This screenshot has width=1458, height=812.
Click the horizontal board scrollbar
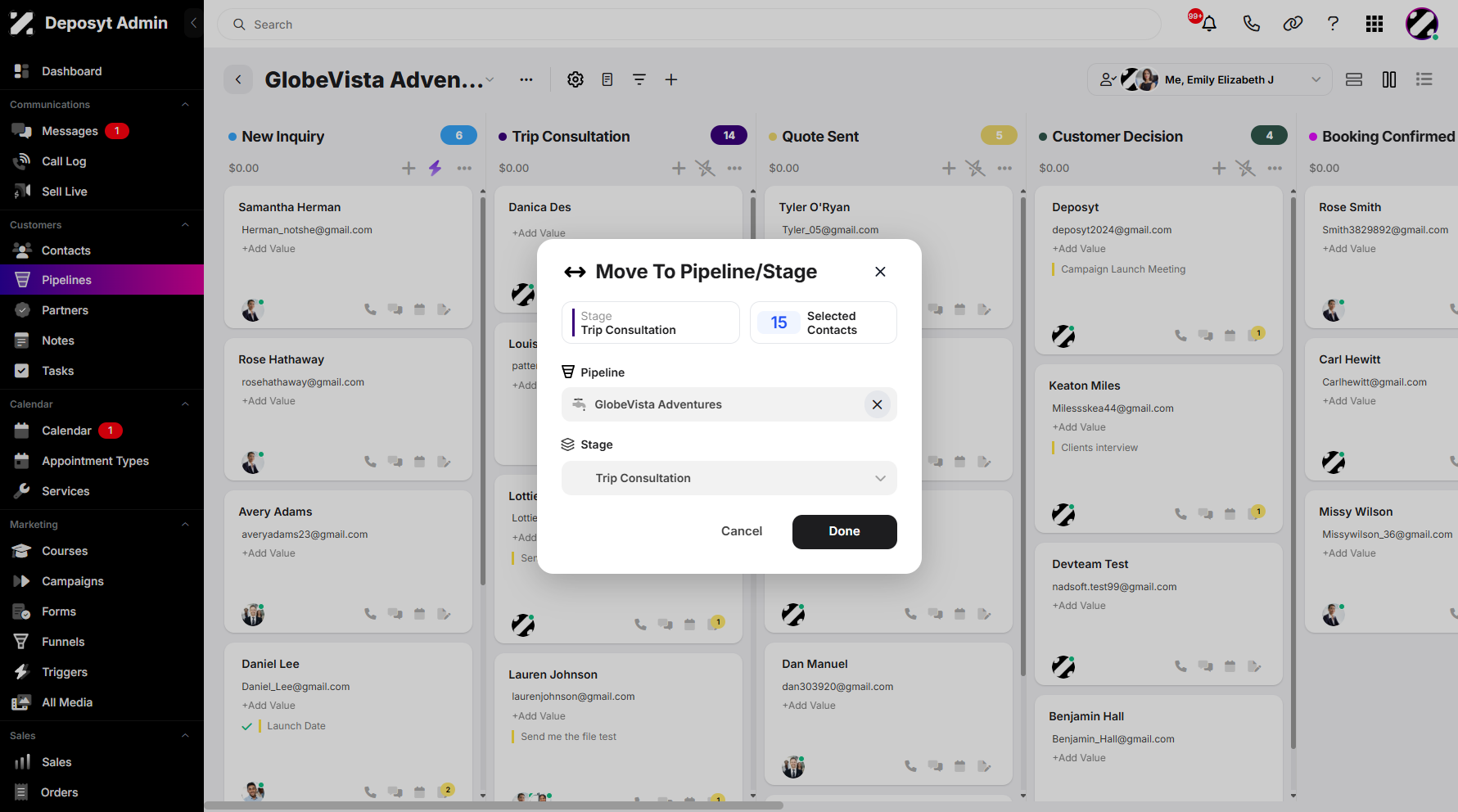[494, 805]
